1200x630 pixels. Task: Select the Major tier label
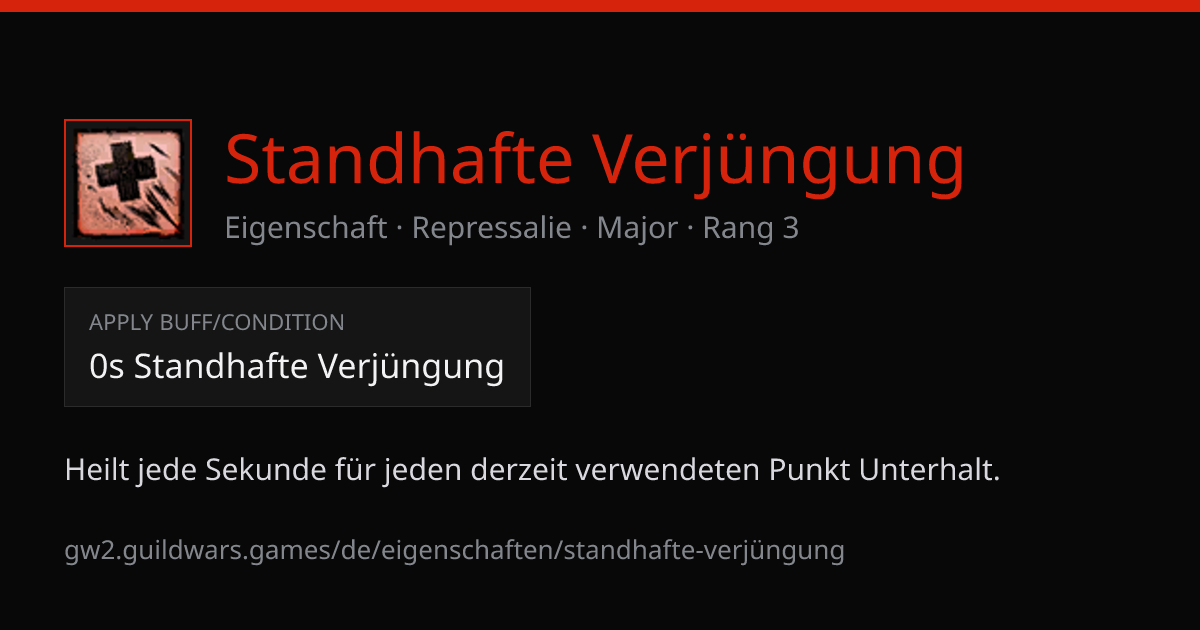(637, 229)
